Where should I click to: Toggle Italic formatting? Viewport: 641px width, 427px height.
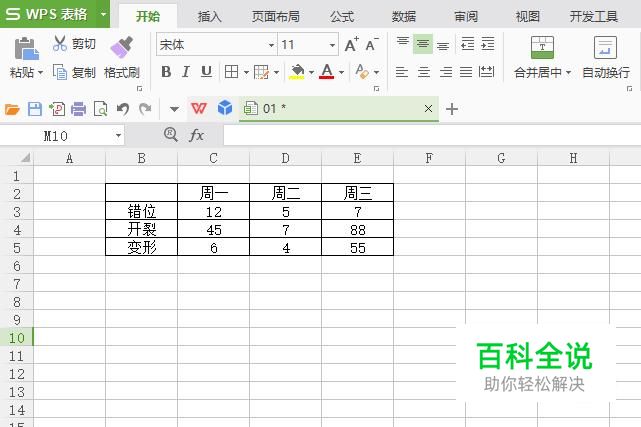(x=186, y=72)
